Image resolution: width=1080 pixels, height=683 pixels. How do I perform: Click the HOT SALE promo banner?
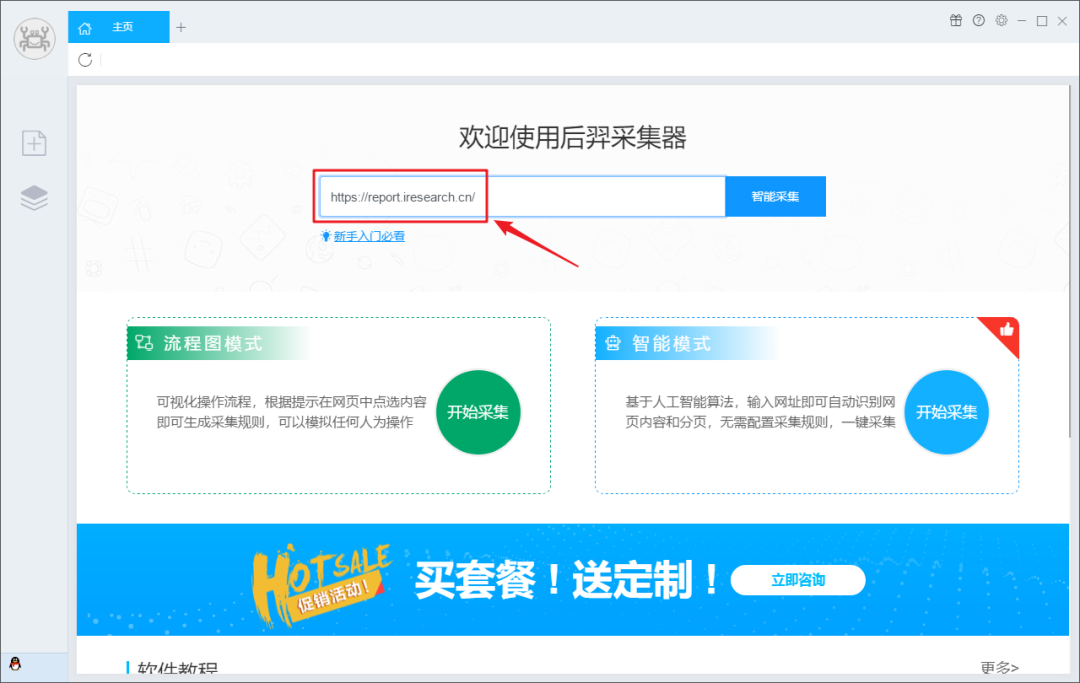pos(572,580)
